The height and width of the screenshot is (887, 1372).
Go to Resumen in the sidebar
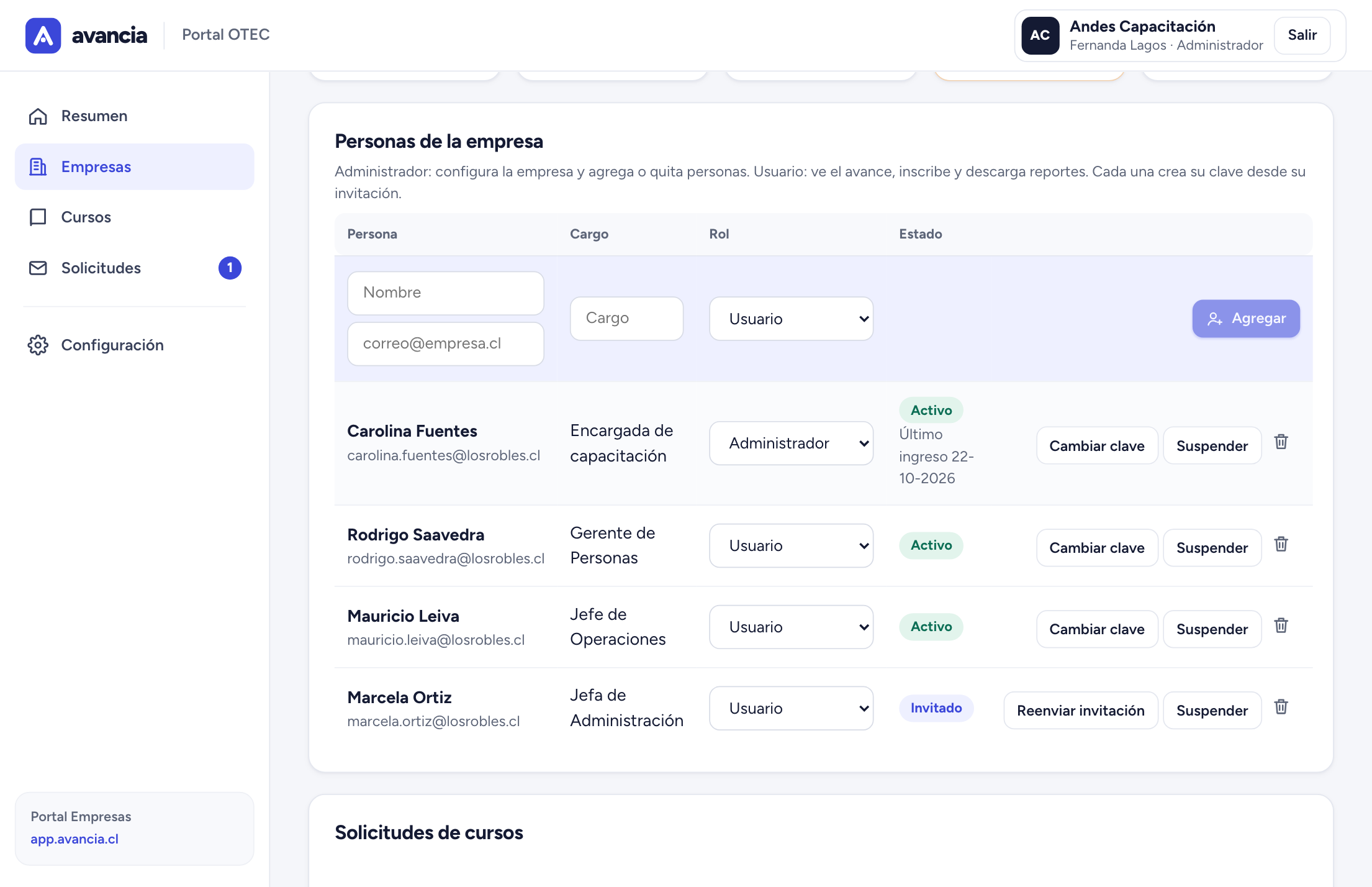click(135, 116)
